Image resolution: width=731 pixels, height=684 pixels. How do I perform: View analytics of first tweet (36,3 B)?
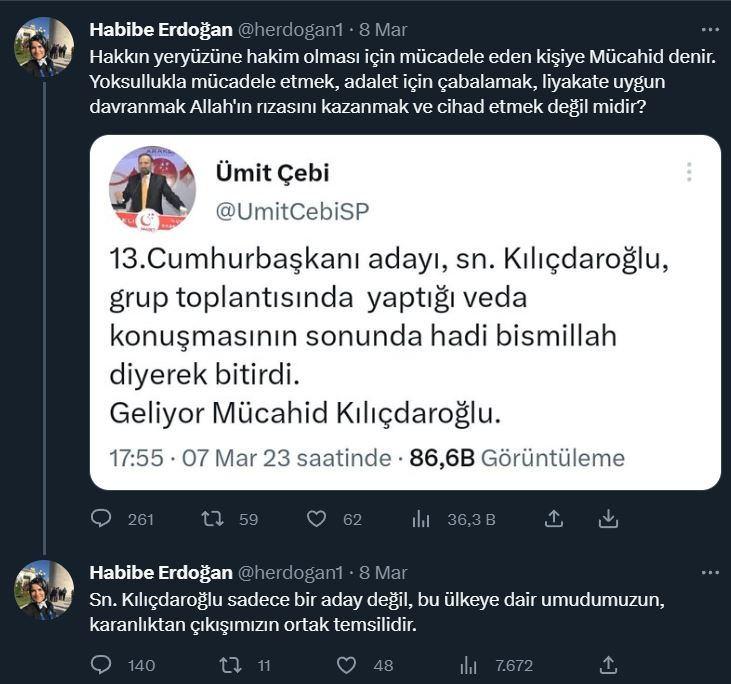tap(421, 519)
